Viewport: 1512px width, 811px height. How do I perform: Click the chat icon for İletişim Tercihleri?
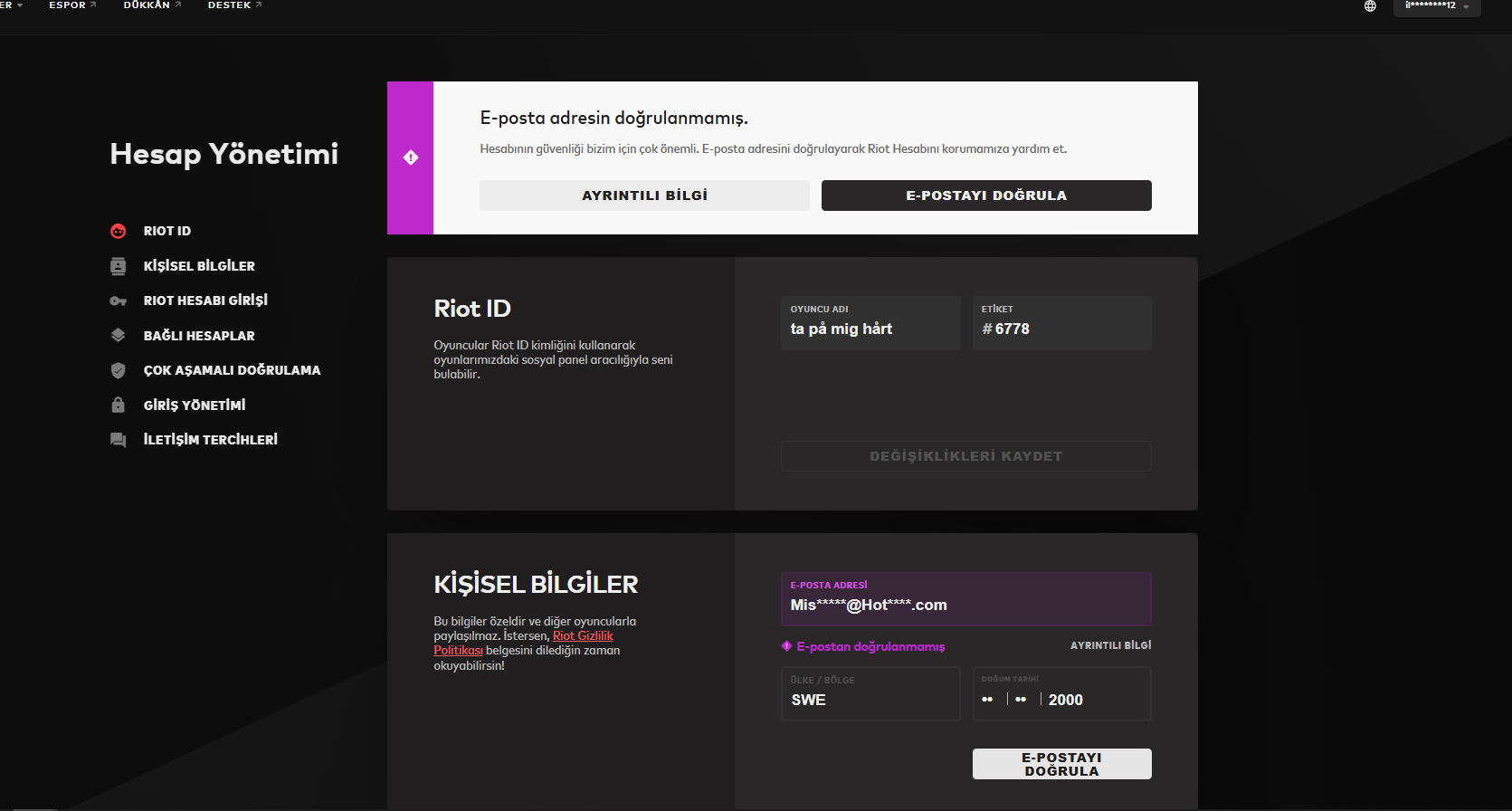coord(118,440)
